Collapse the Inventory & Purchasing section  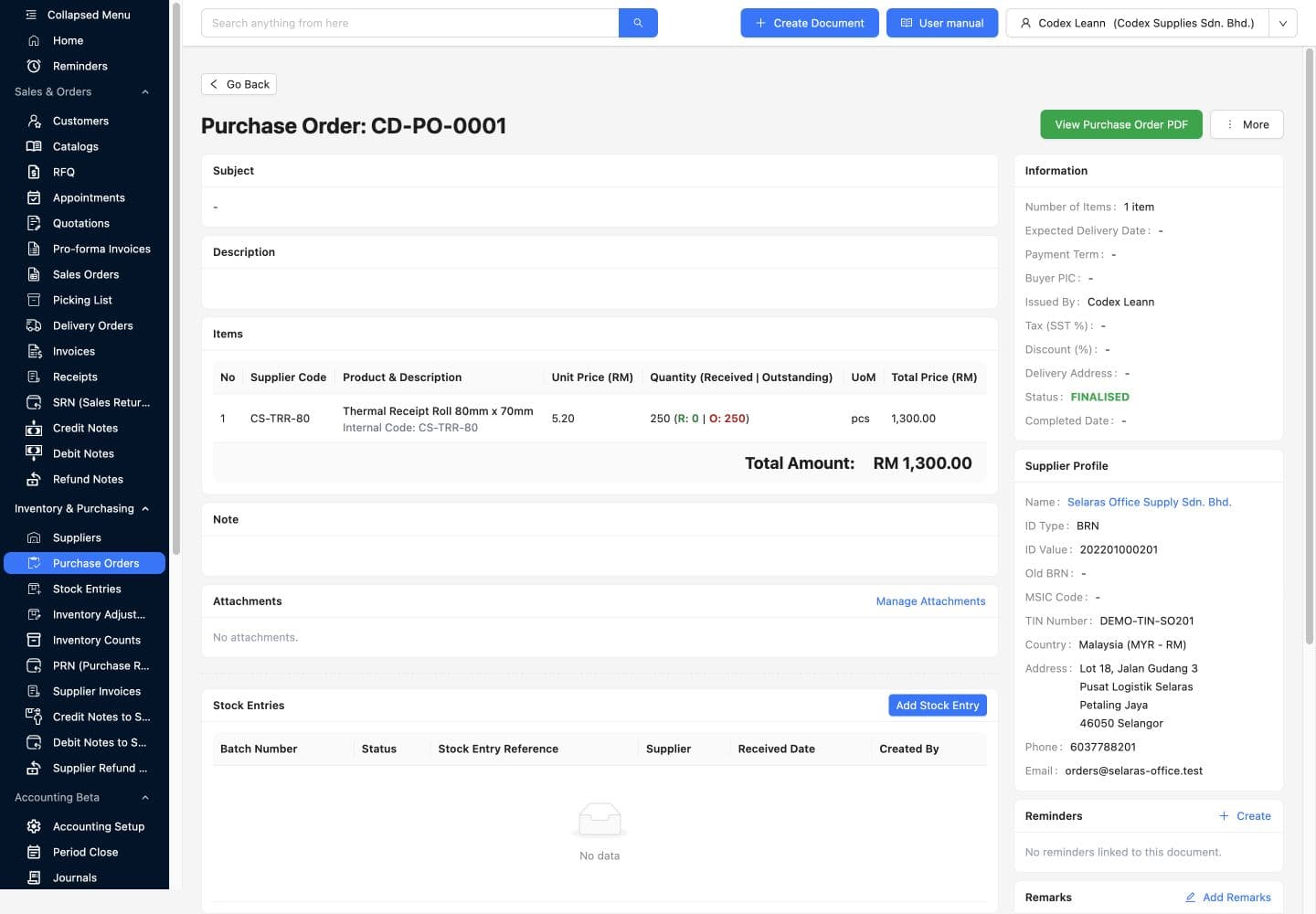(x=145, y=508)
